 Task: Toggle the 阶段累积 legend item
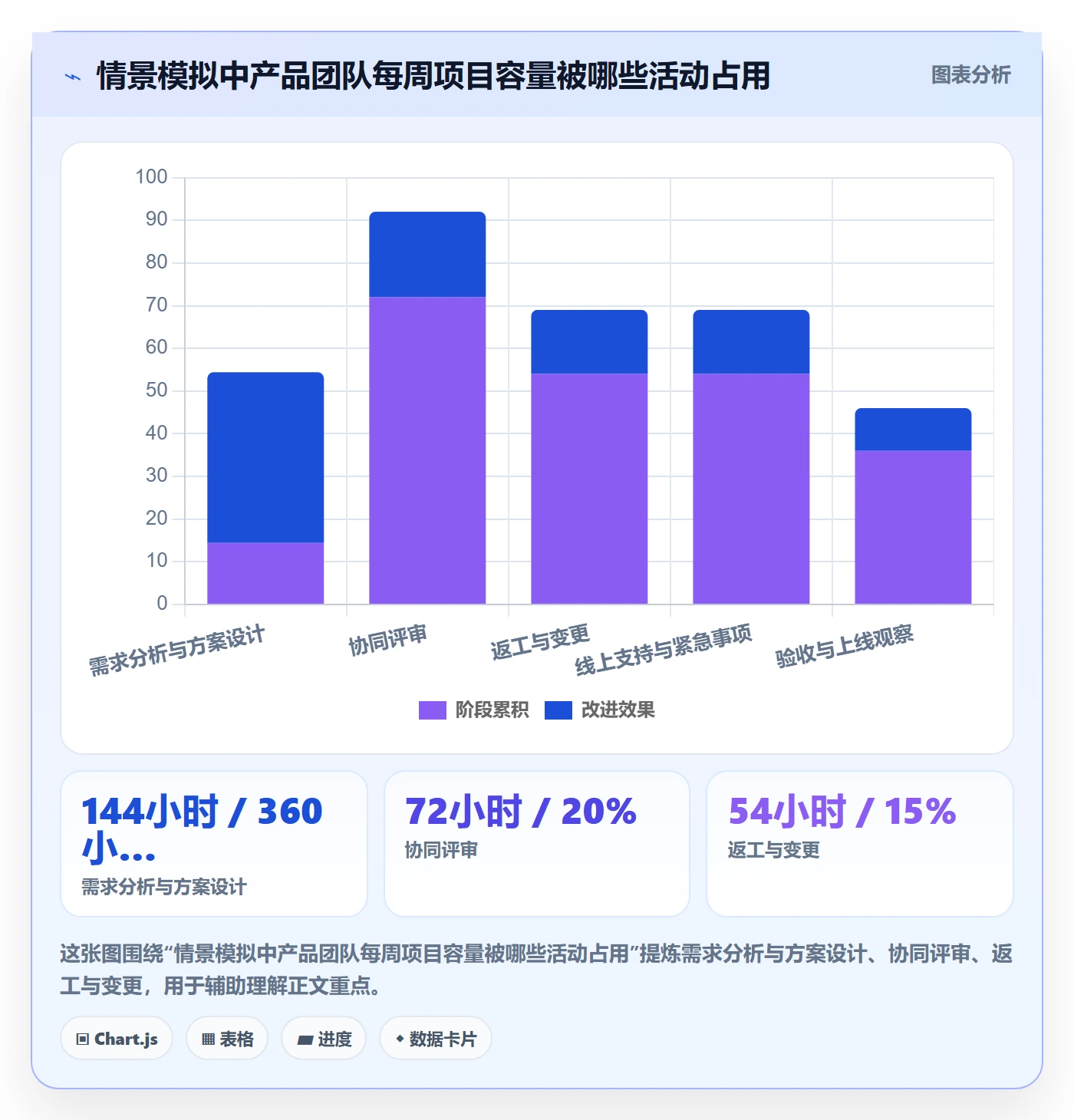coord(473,710)
